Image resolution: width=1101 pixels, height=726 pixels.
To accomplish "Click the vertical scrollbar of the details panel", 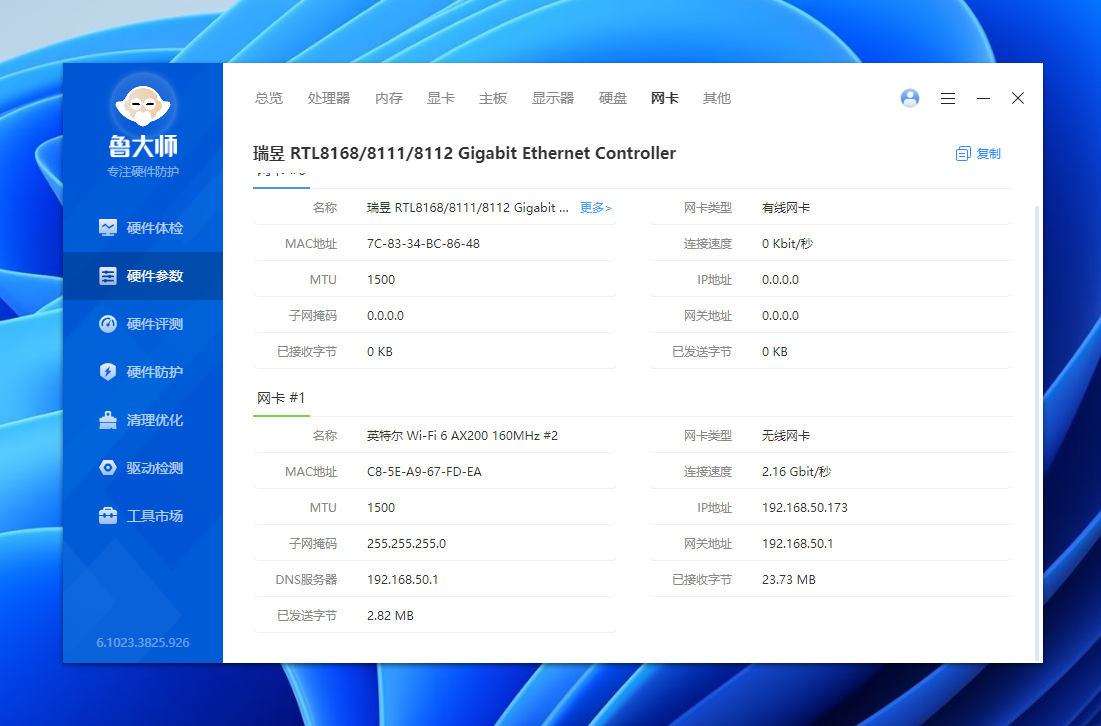I will (1037, 432).
